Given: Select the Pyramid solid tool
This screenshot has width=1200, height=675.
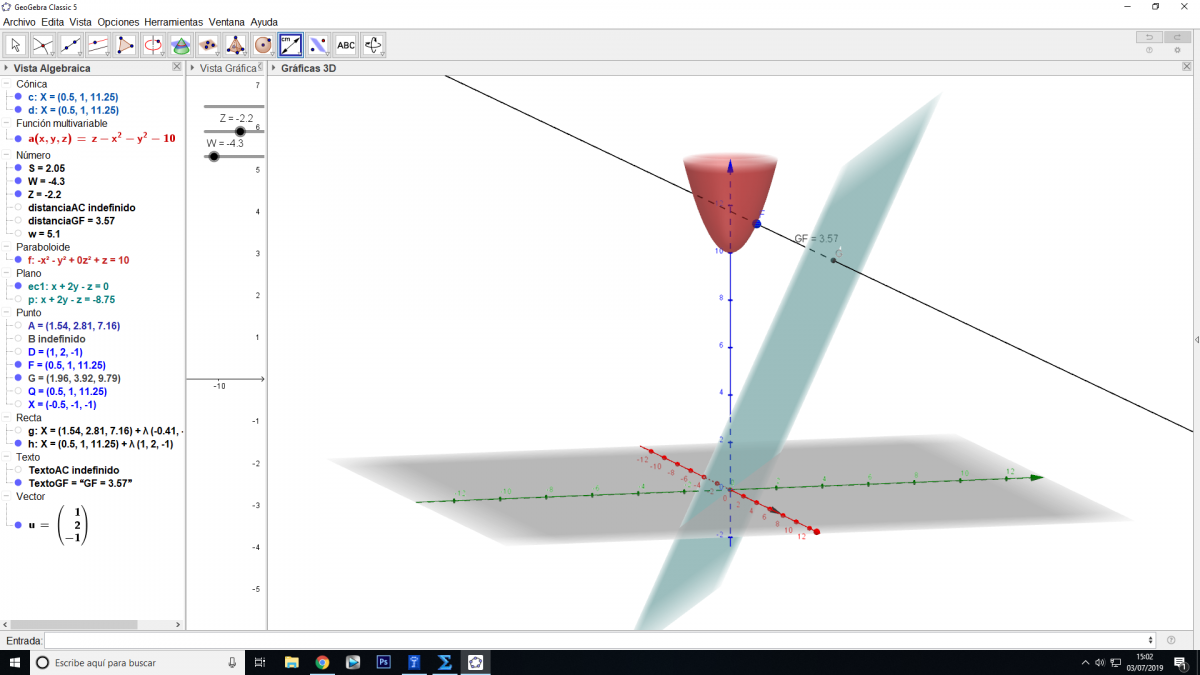Looking at the screenshot, I should pyautogui.click(x=236, y=44).
